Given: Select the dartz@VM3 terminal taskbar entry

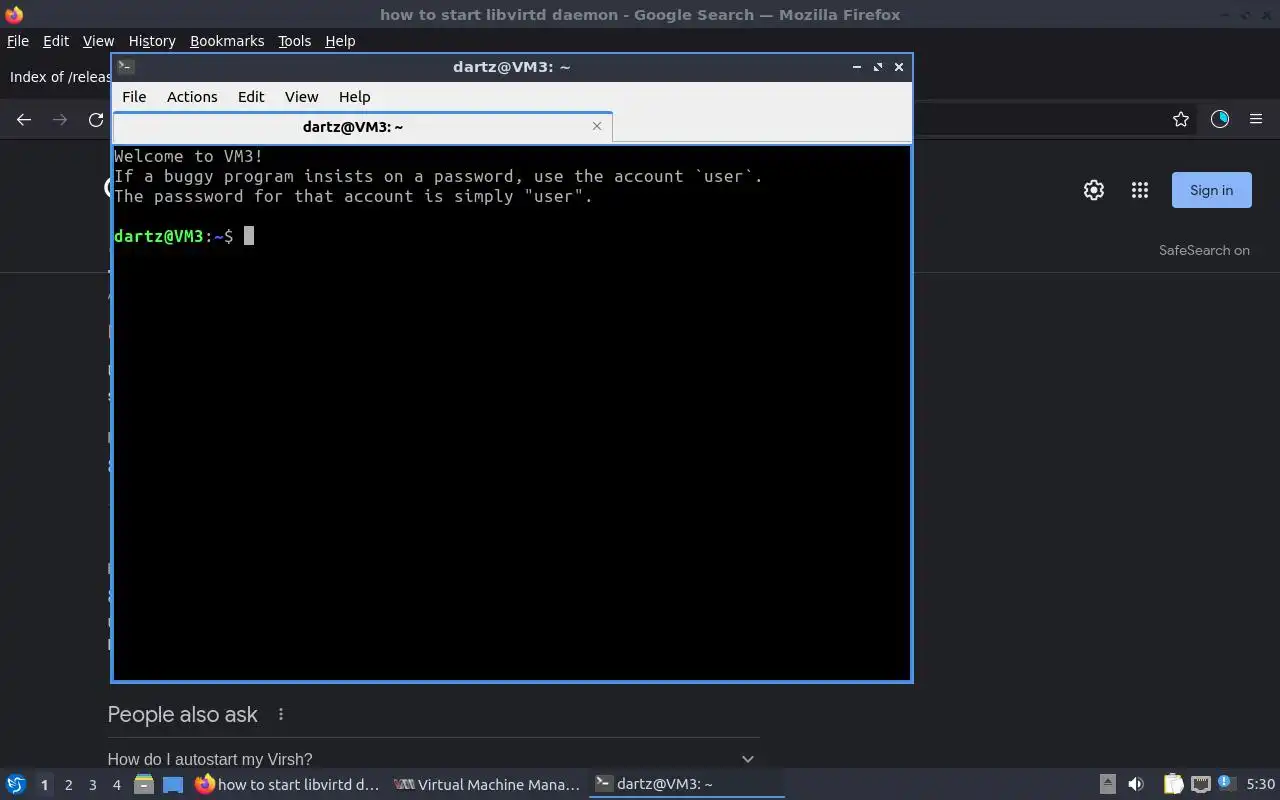Looking at the screenshot, I should pyautogui.click(x=686, y=784).
